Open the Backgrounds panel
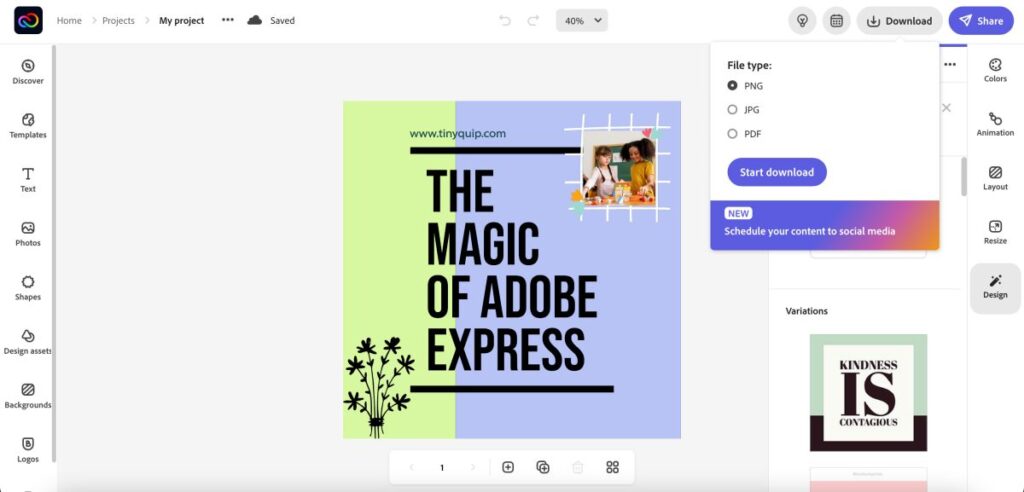The height and width of the screenshot is (492, 1024). pyautogui.click(x=28, y=397)
